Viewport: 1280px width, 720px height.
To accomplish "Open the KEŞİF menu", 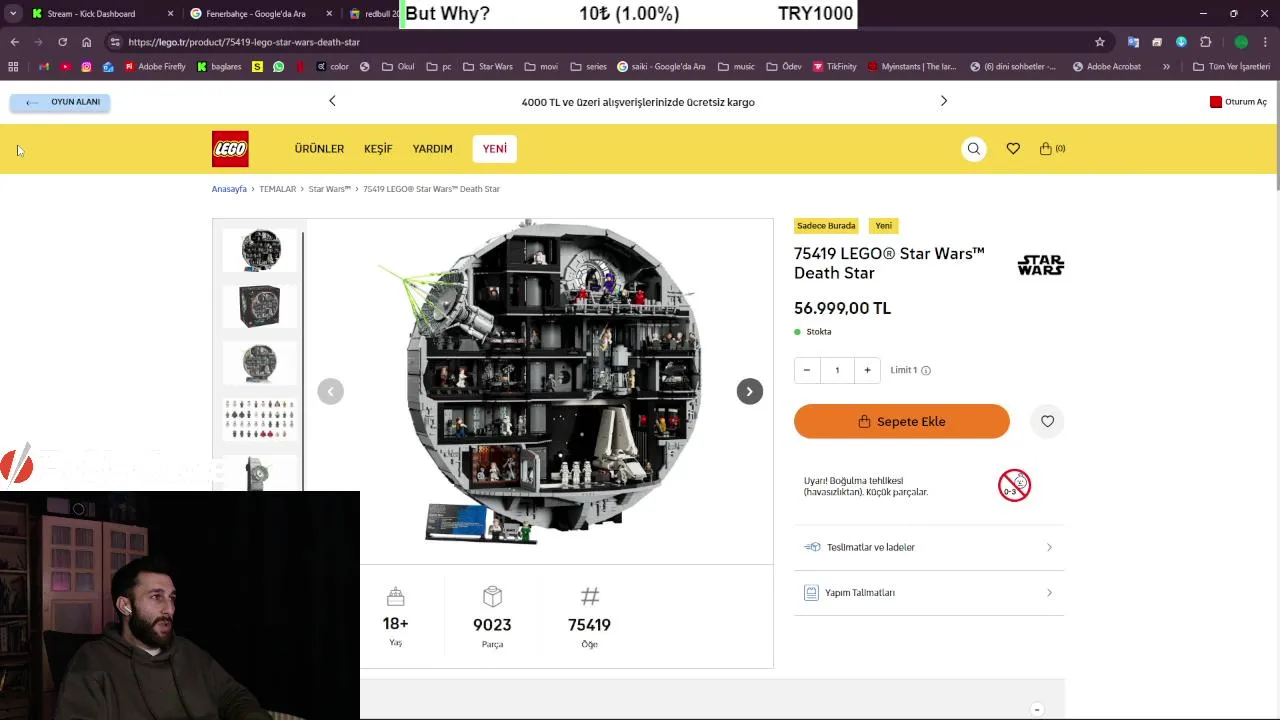I will pyautogui.click(x=378, y=149).
